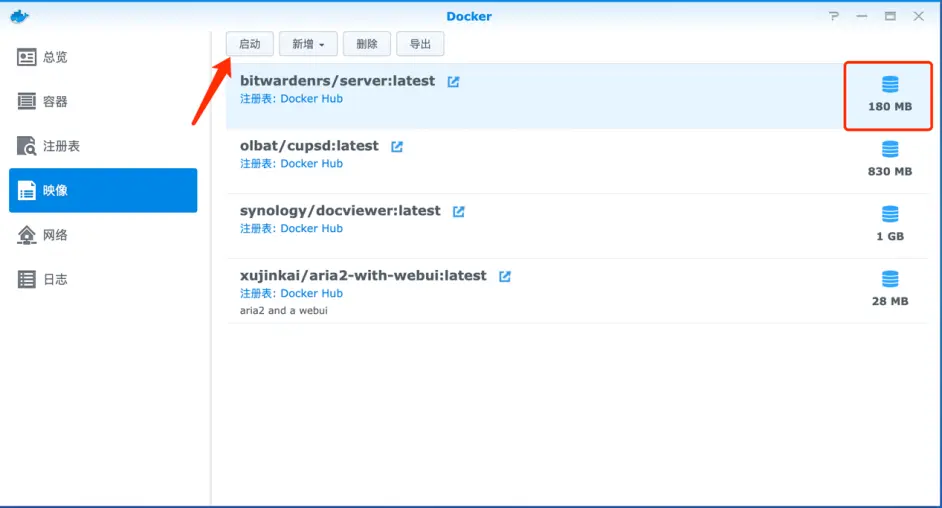Open external link icon for bitwardenrs/server

pos(454,82)
